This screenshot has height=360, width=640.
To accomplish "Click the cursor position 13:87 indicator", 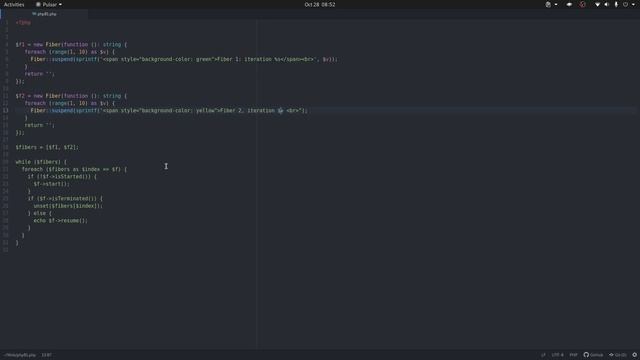I will (47, 355).
